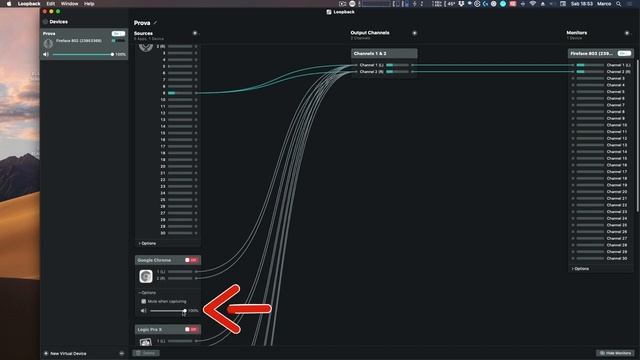Select the Channels 1 & 2 output header
640x360 pixels.
[x=384, y=53]
